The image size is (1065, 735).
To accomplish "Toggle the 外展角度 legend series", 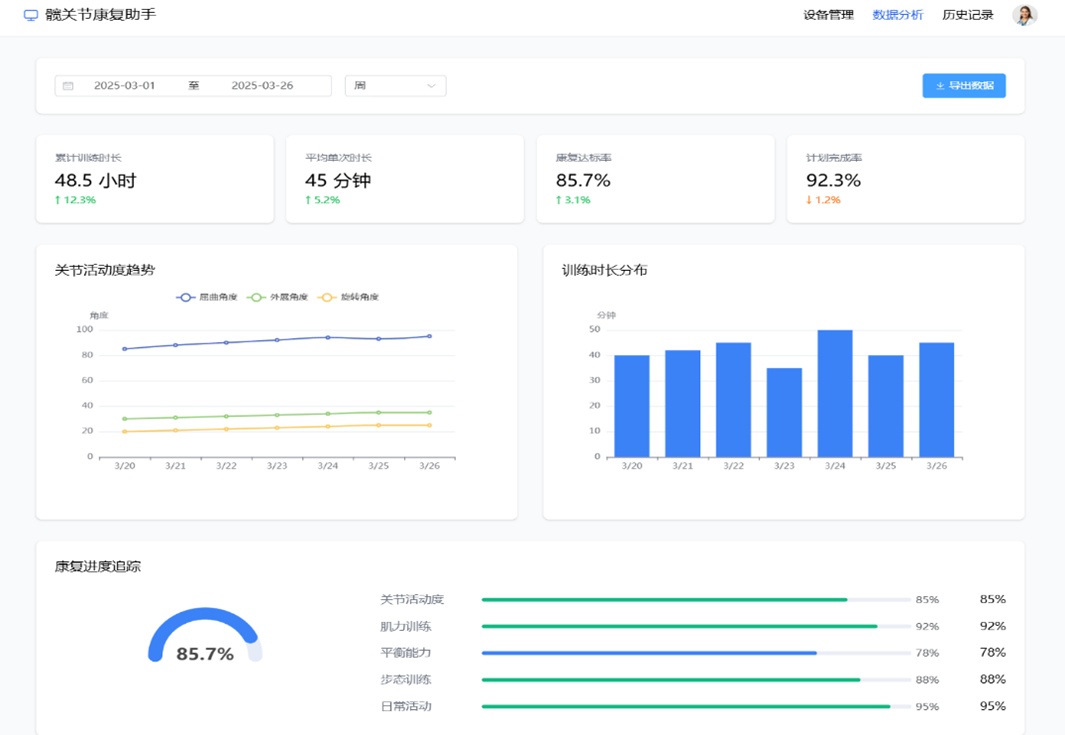I will click(x=278, y=297).
